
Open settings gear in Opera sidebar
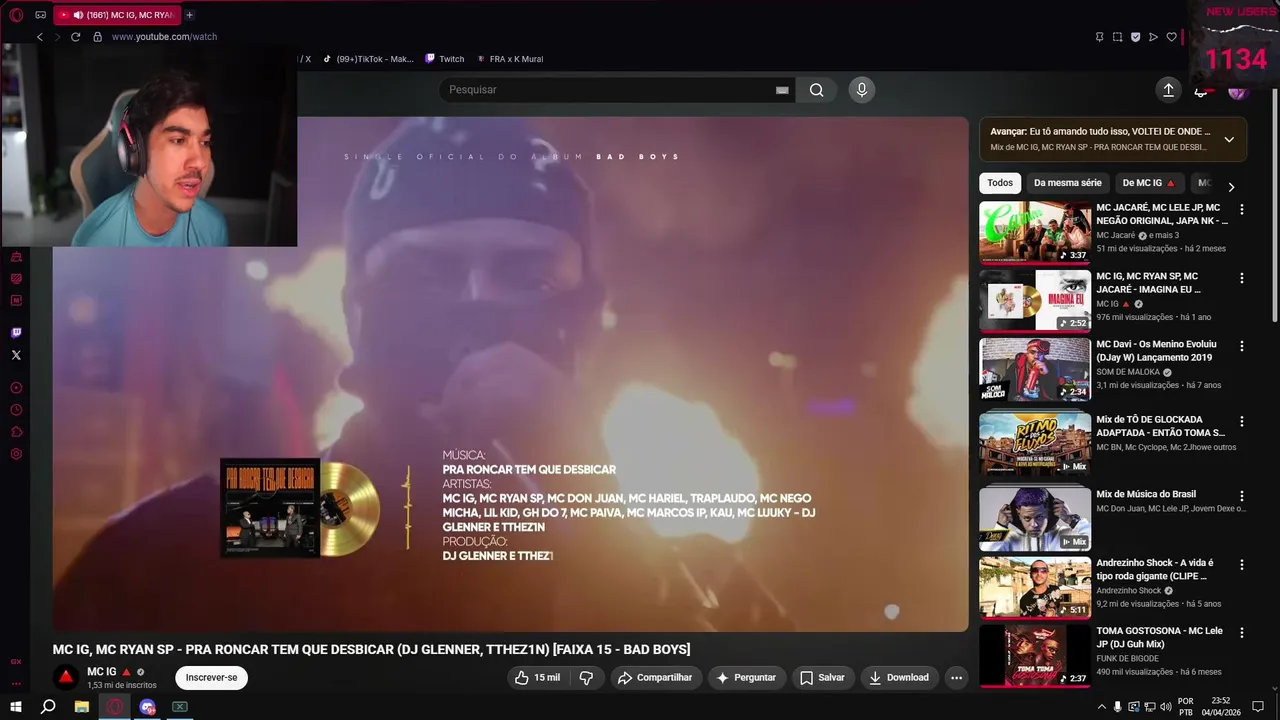click(x=16, y=454)
